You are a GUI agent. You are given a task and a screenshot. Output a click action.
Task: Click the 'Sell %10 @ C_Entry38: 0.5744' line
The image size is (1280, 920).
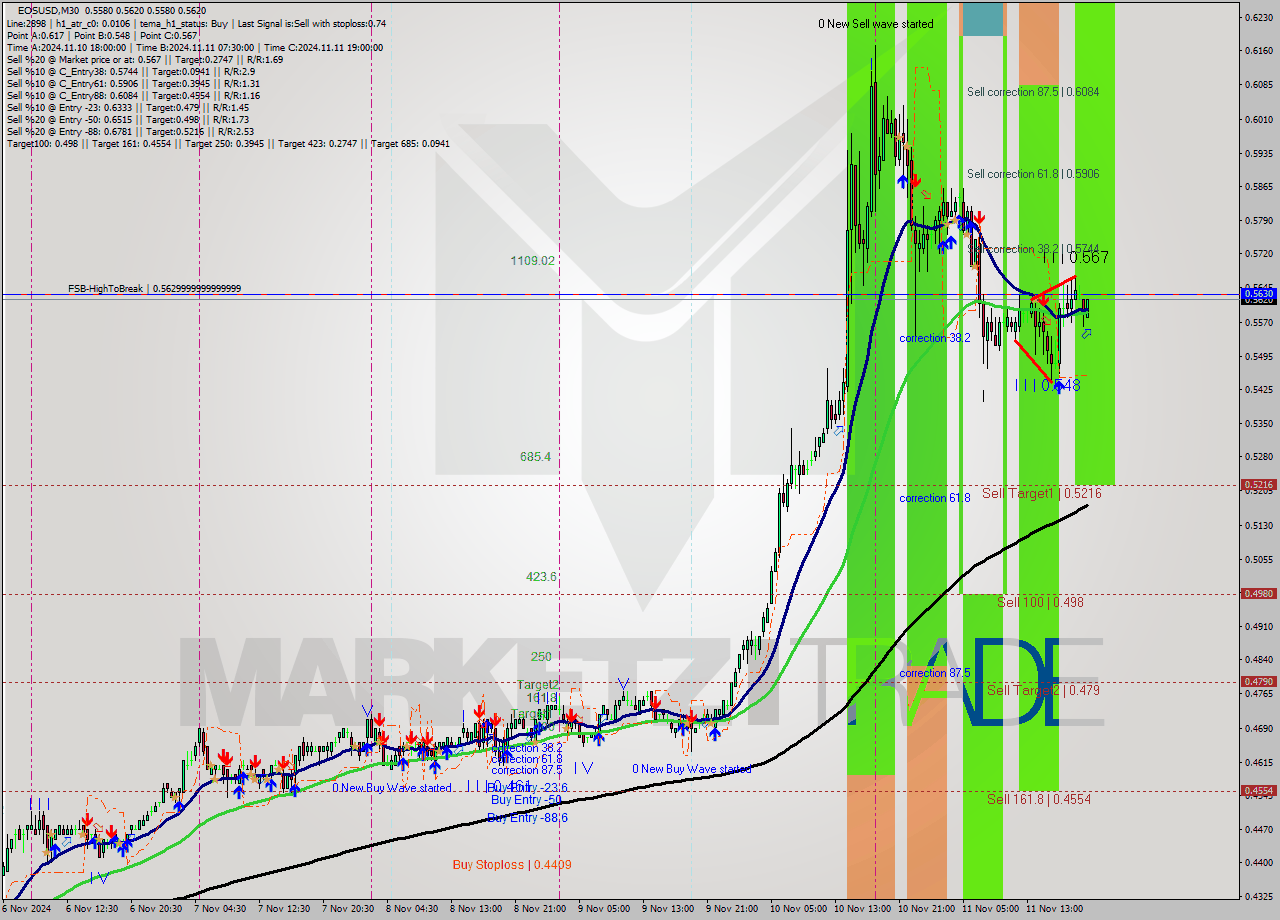pyautogui.click(x=130, y=71)
